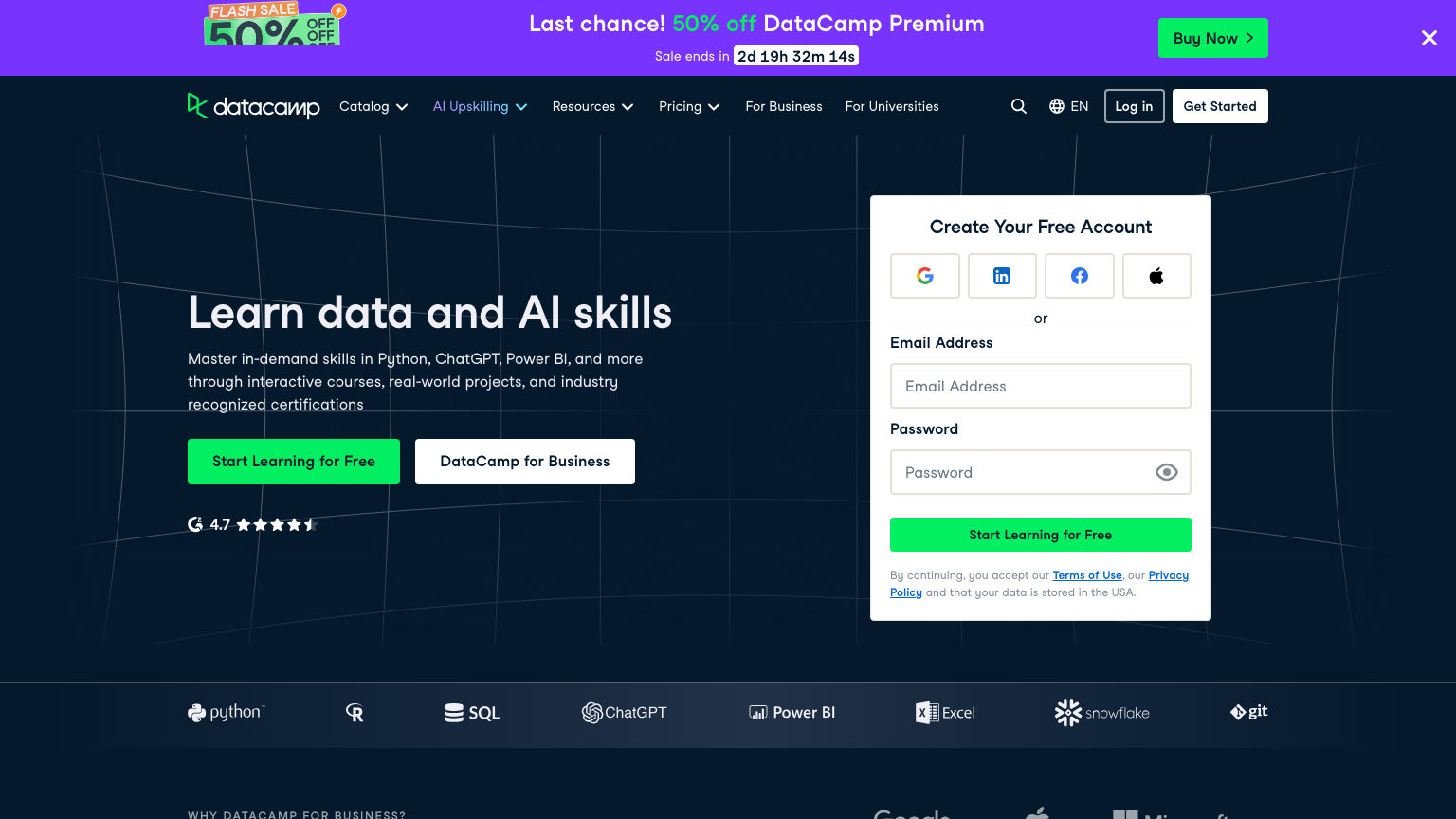Click the Buy Now banner button

(1213, 38)
